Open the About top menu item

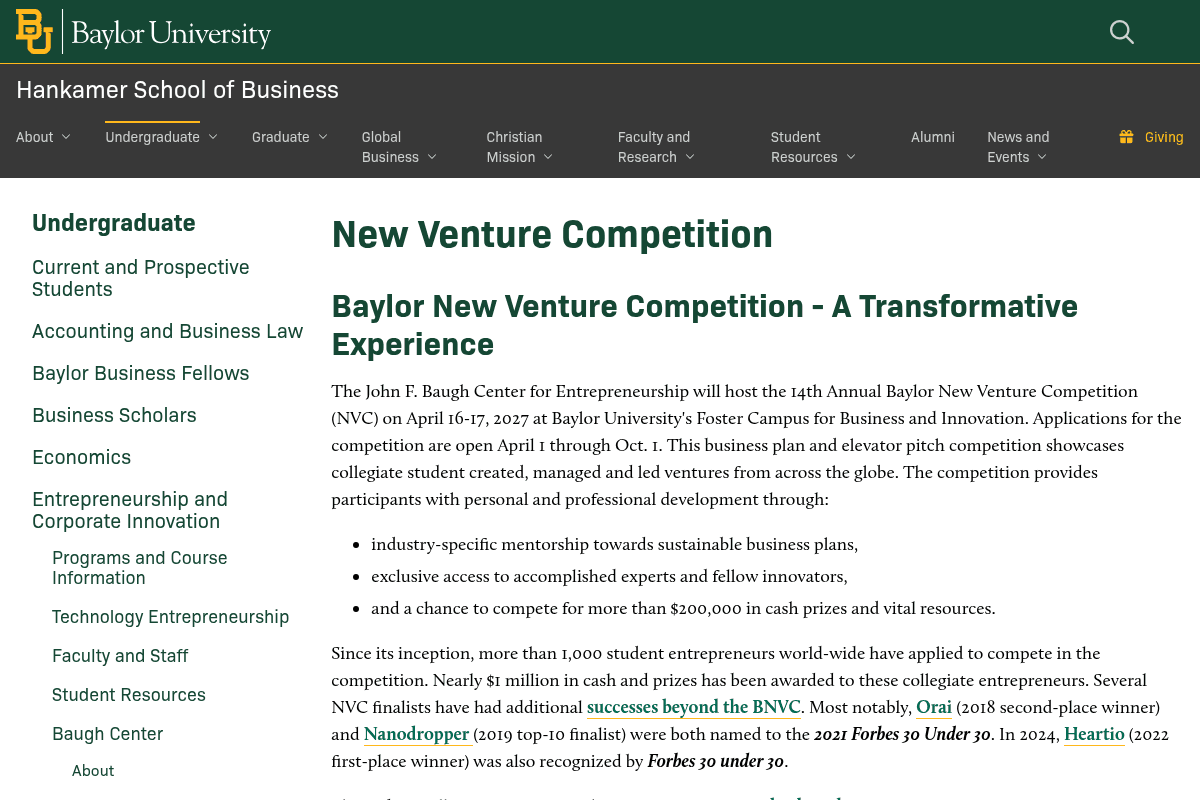pyautogui.click(x=35, y=137)
